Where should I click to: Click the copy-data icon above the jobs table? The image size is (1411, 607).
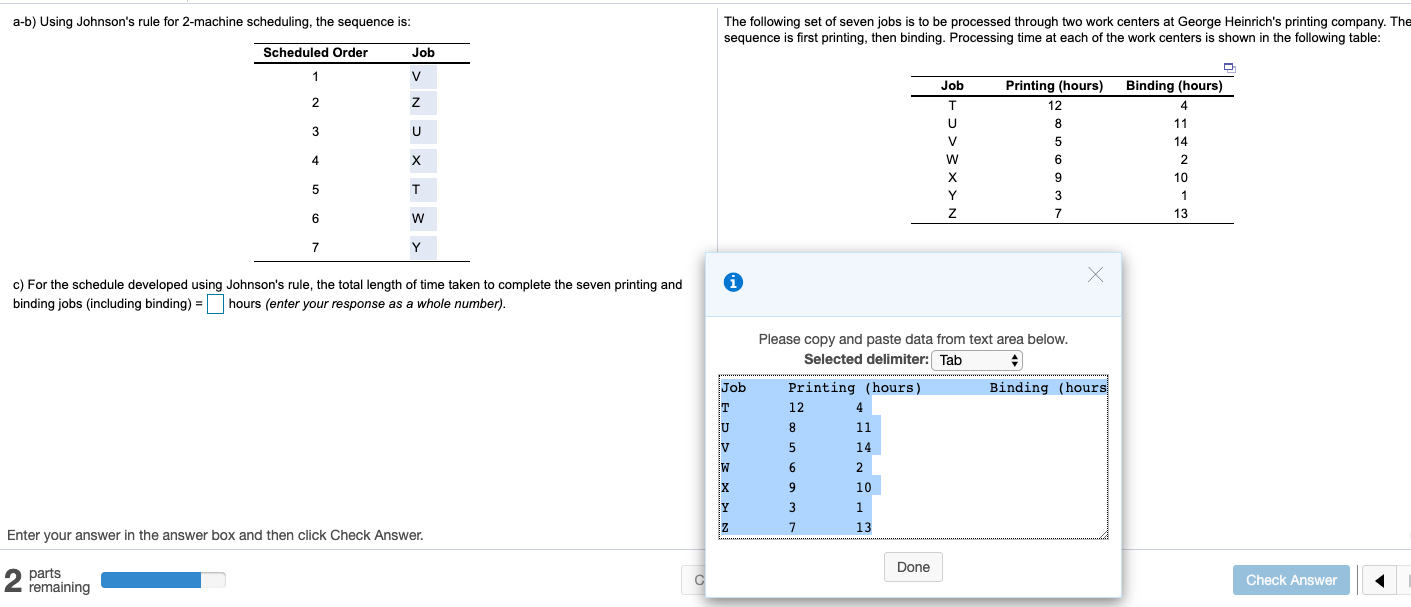coord(1228,67)
